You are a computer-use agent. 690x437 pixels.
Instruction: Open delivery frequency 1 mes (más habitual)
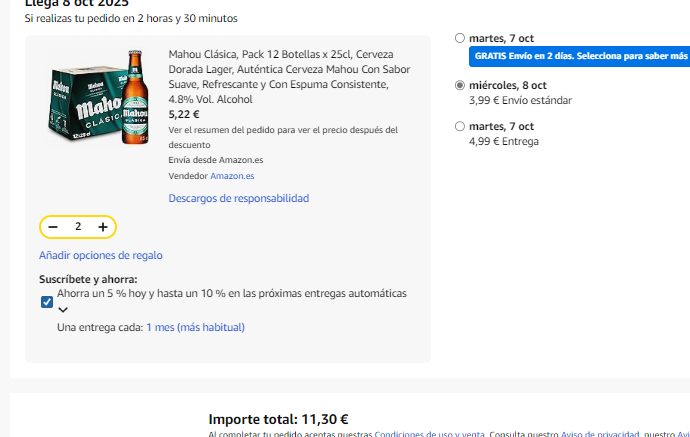pos(195,327)
